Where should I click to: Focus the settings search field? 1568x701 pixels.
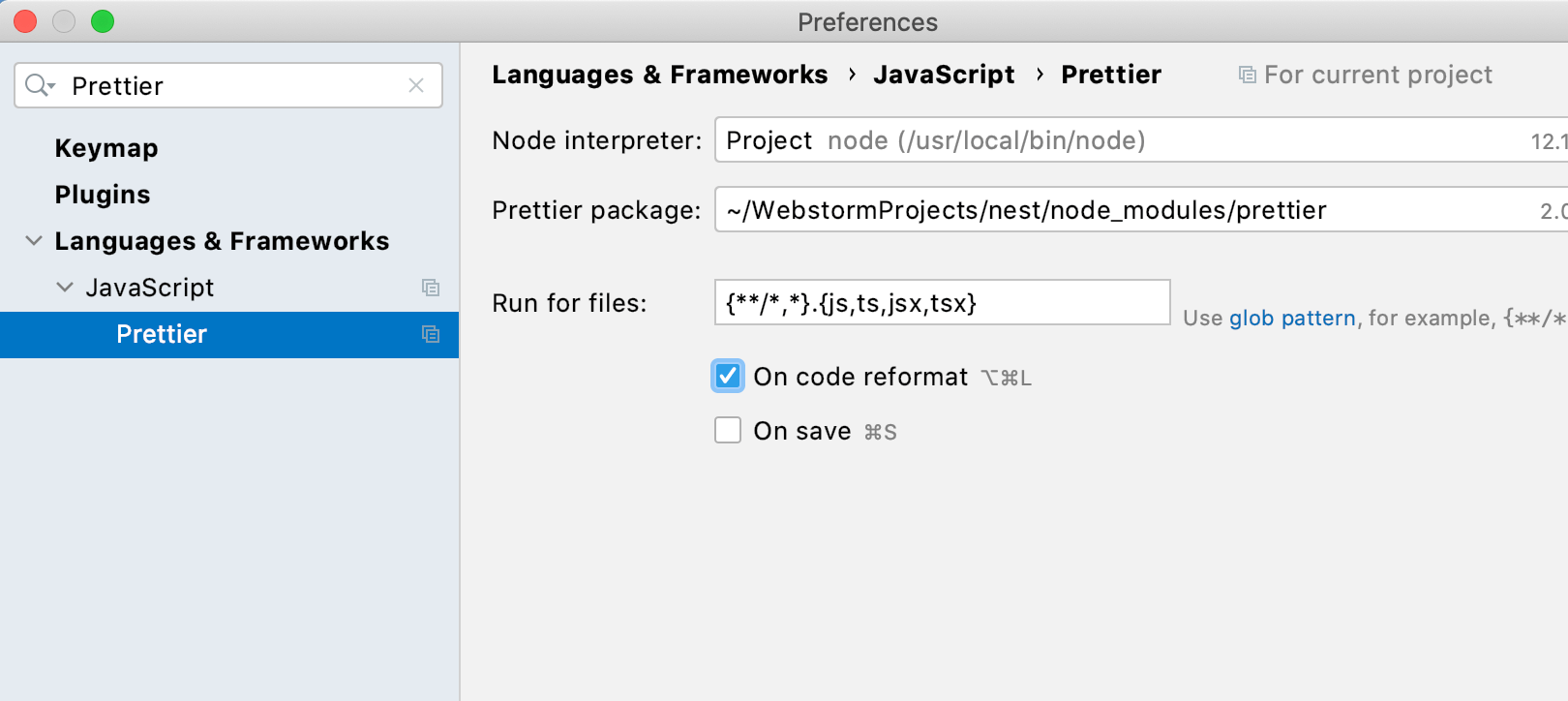232,85
